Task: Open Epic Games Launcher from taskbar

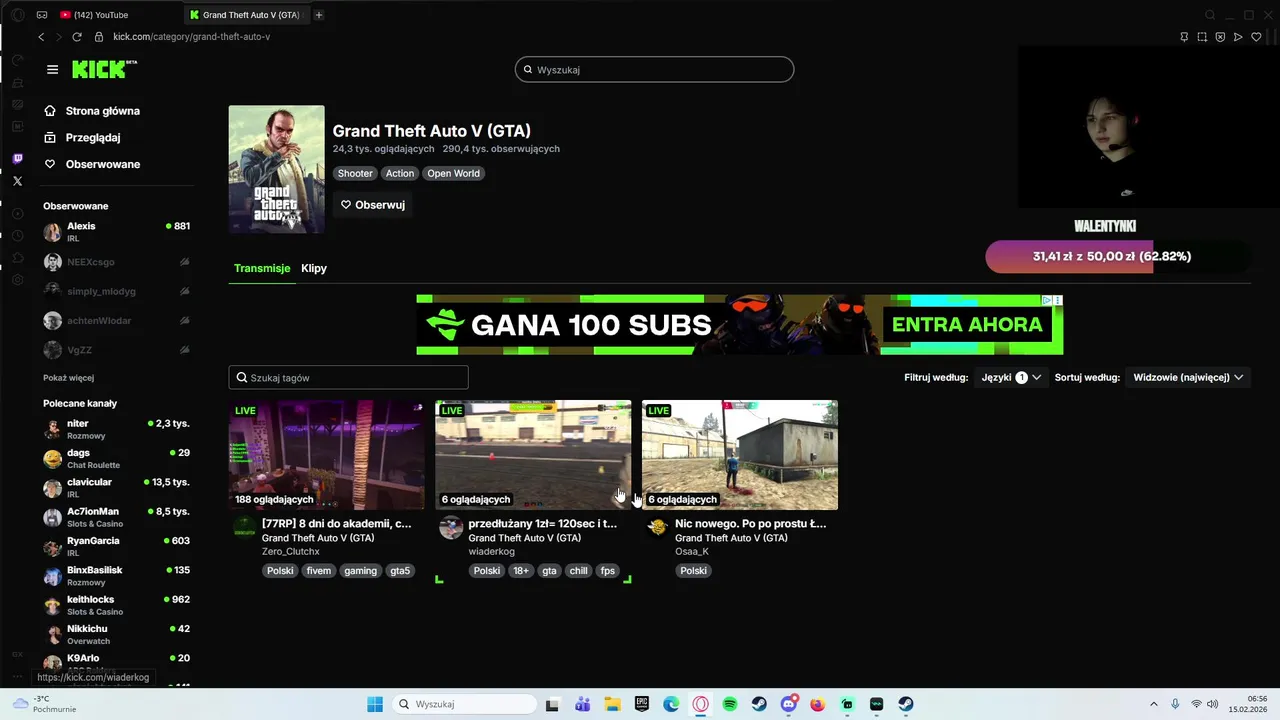Action: [x=642, y=704]
